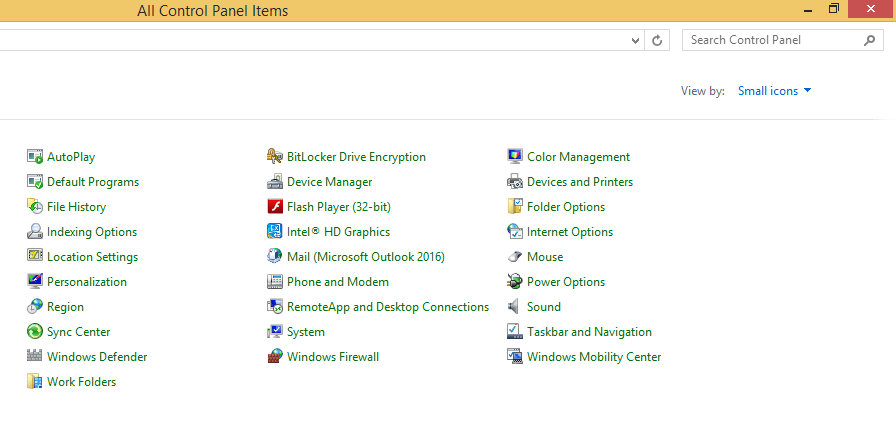Click the Location Settings icon

tap(35, 257)
